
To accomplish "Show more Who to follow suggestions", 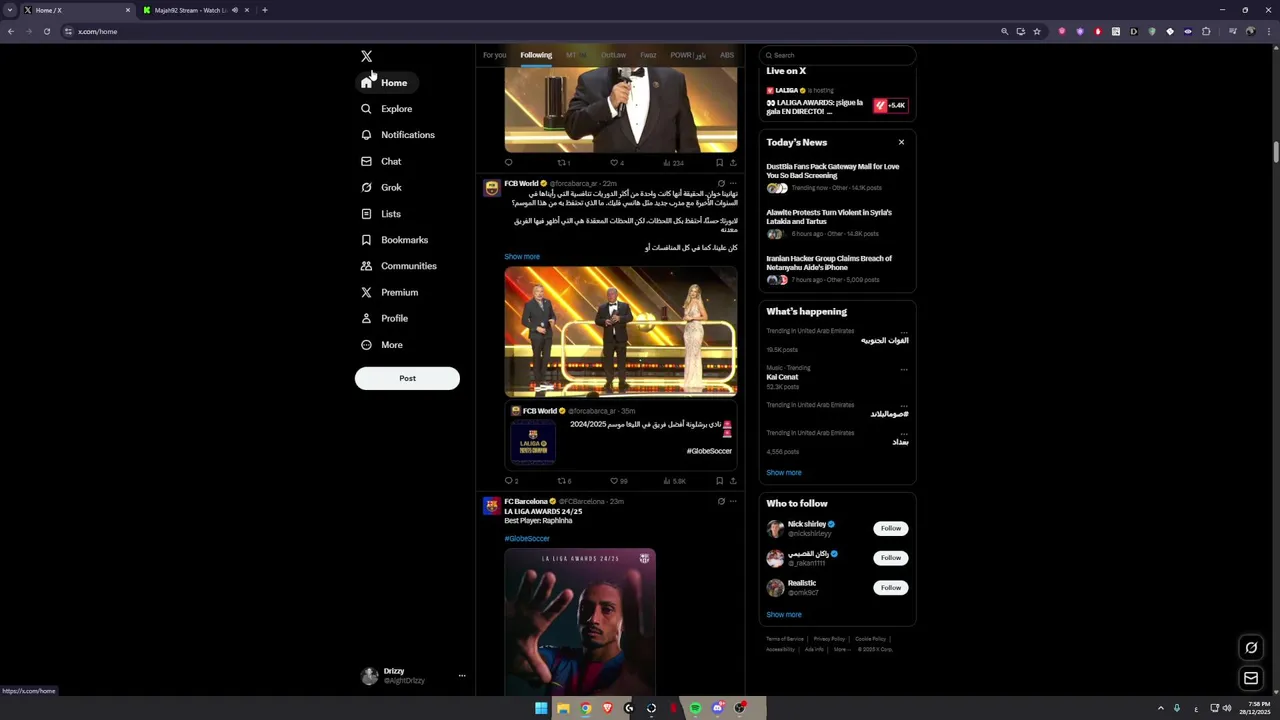I will pos(784,615).
